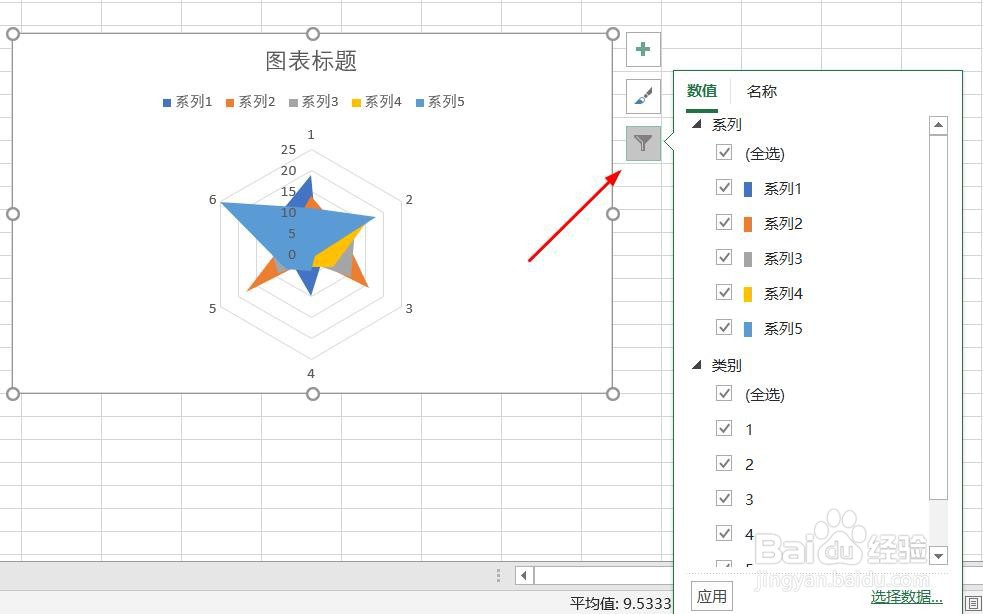
Task: Click the tab split handle dots
Action: pos(498,575)
